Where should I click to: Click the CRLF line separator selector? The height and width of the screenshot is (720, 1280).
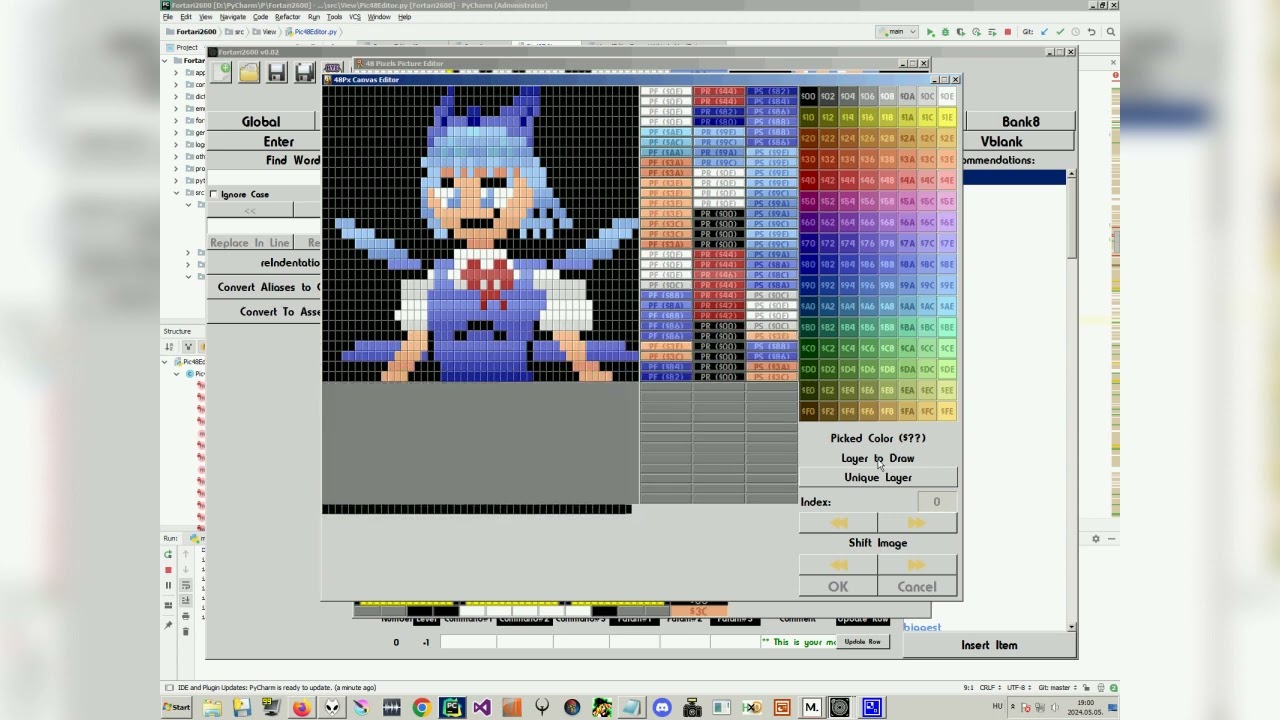990,688
